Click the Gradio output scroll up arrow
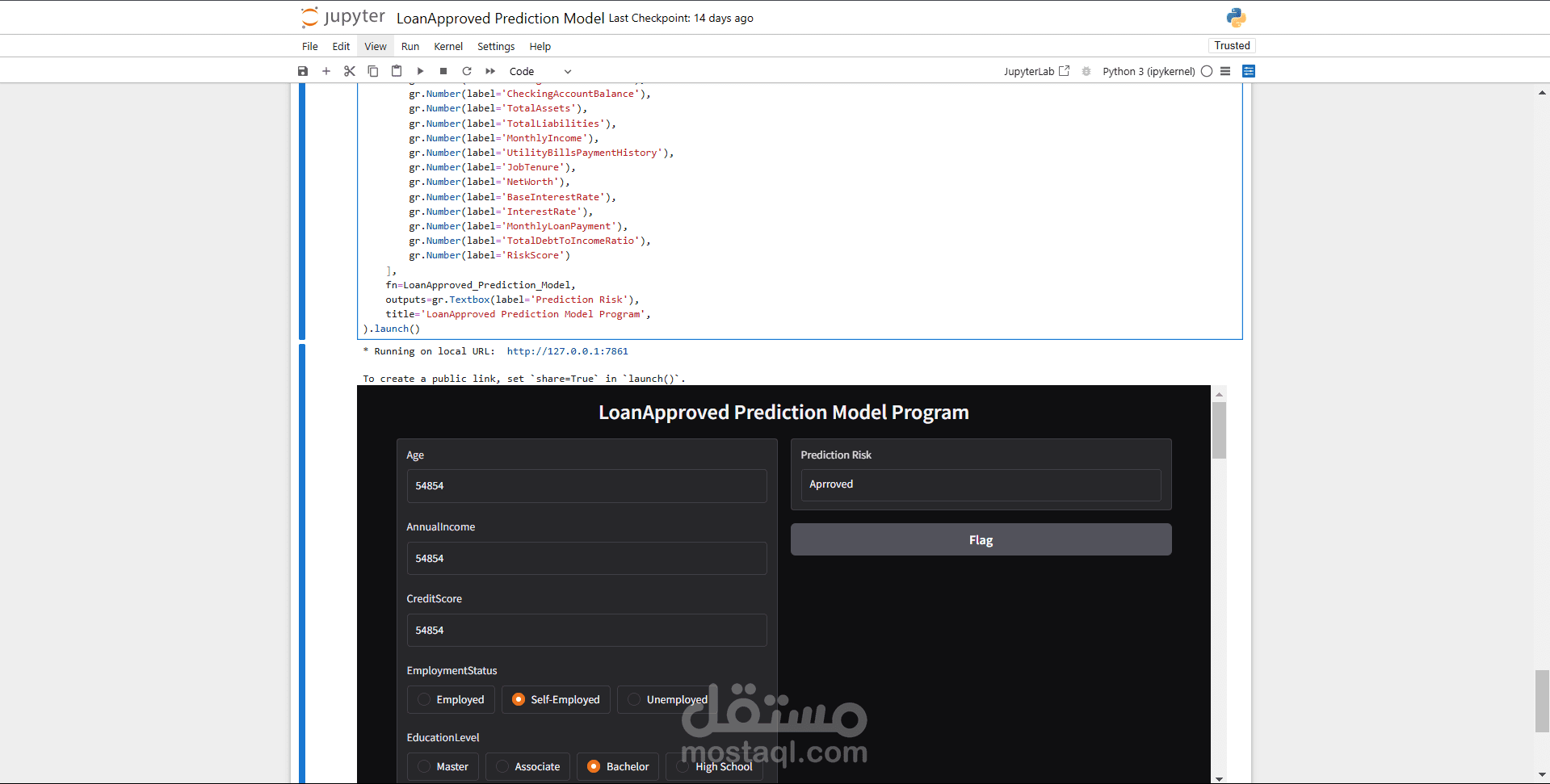 click(1219, 394)
